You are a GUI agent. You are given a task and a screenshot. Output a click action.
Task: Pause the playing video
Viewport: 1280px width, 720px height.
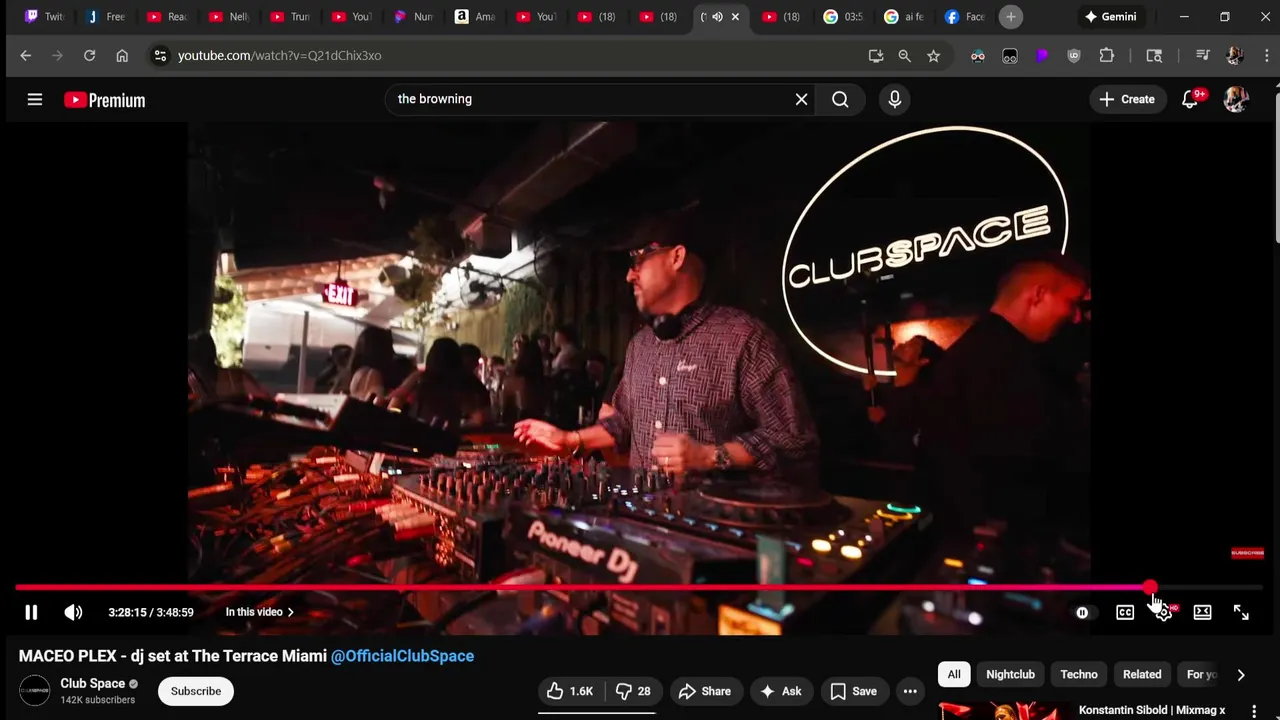click(31, 612)
